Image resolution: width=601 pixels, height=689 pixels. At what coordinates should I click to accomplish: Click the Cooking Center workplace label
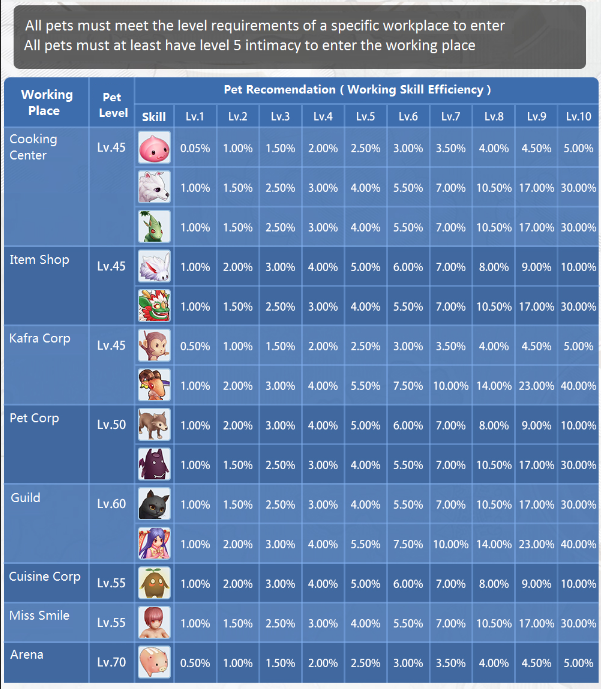[x=33, y=147]
